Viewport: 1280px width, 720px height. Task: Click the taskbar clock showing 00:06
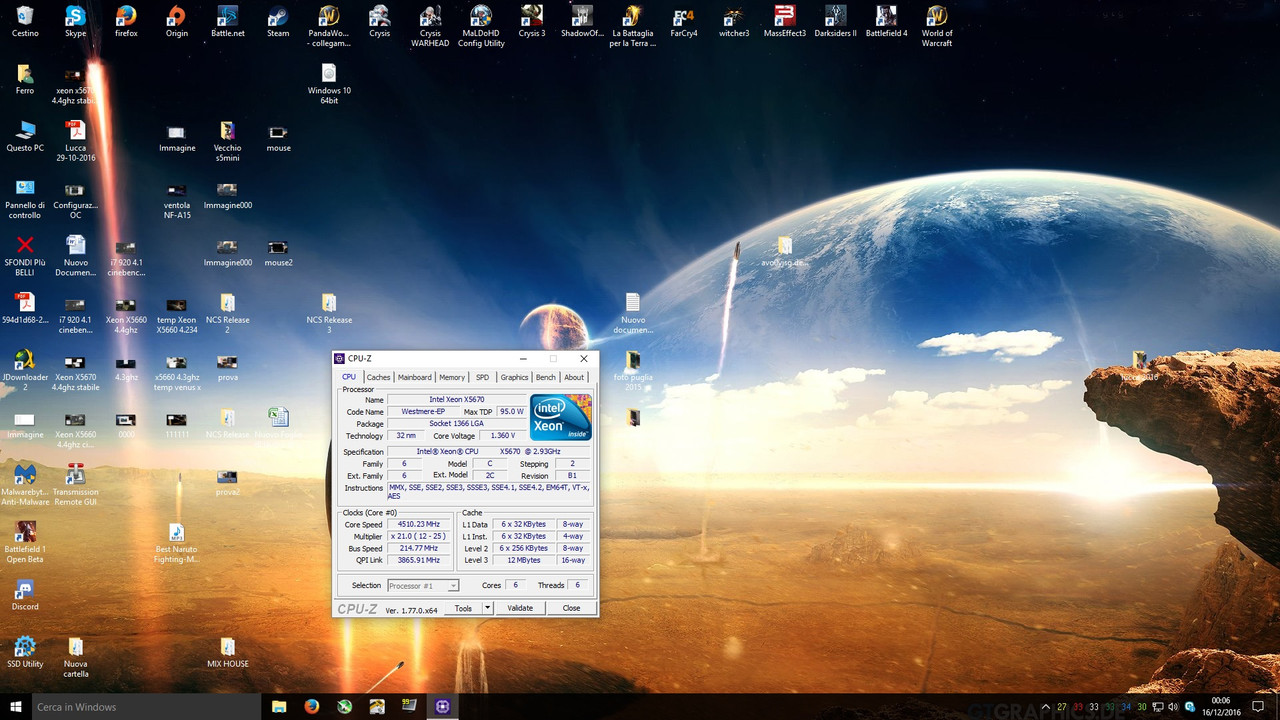tap(1221, 706)
